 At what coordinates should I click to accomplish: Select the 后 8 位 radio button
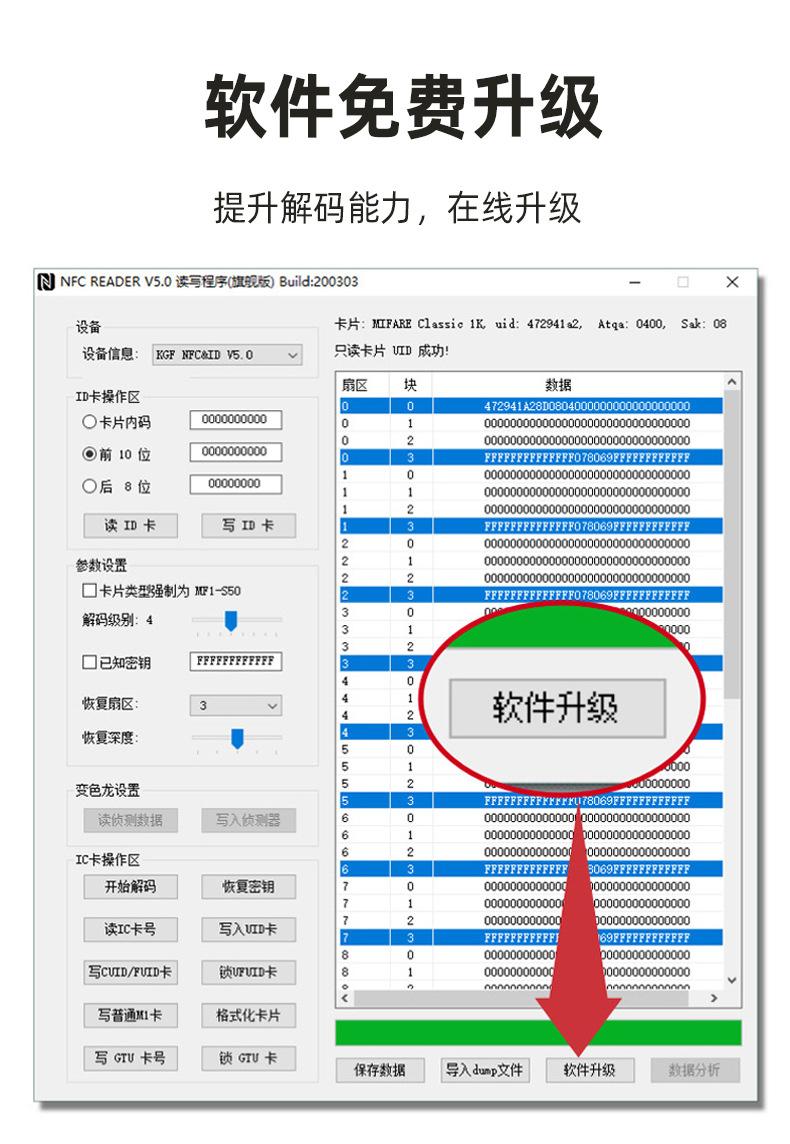pyautogui.click(x=89, y=486)
